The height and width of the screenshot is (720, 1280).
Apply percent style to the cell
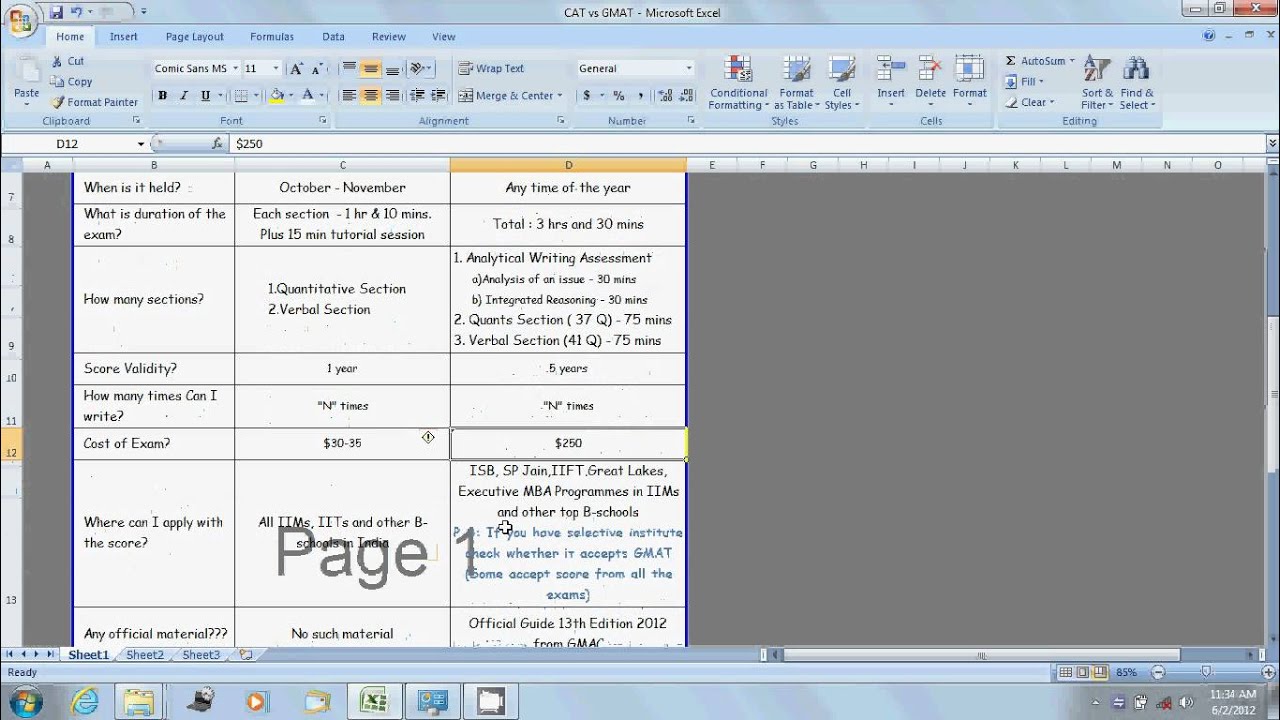point(619,96)
